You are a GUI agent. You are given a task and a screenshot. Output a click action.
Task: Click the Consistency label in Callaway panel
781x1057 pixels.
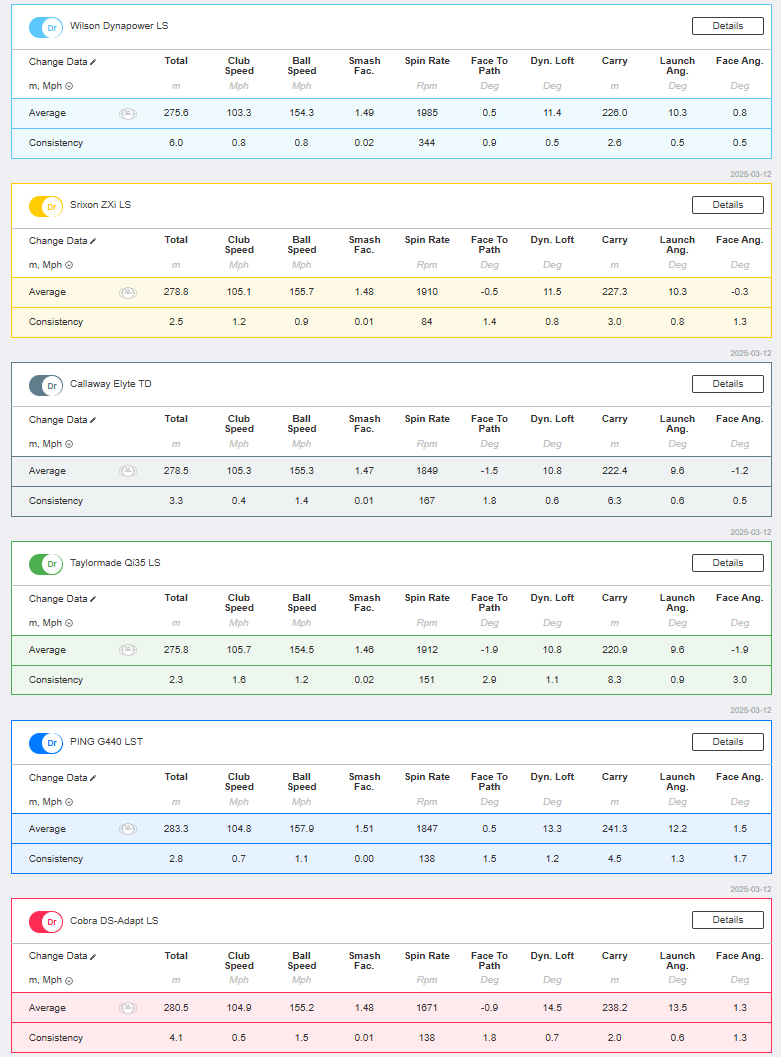pos(56,501)
